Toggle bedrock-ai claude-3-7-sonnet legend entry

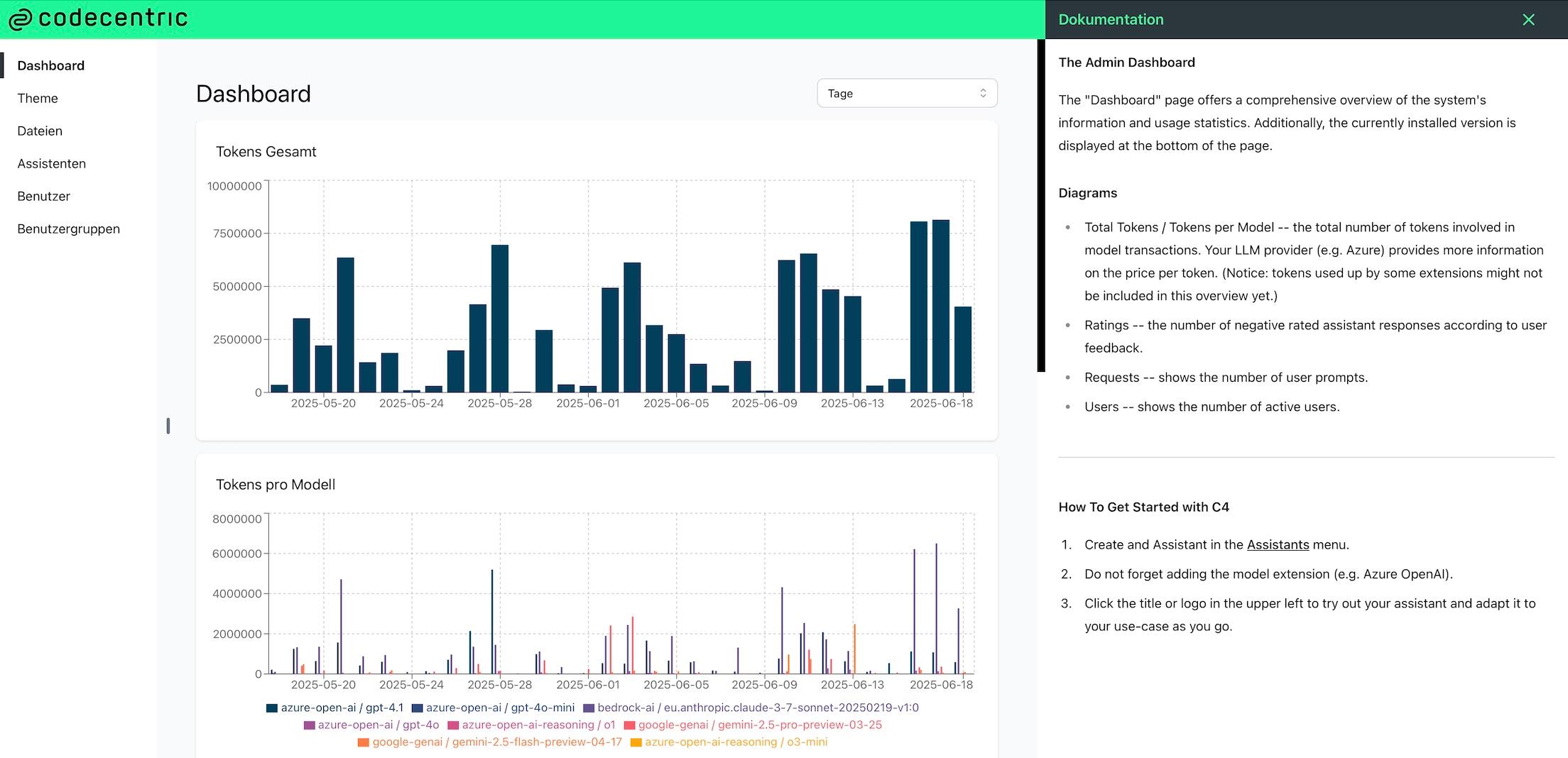589,708
